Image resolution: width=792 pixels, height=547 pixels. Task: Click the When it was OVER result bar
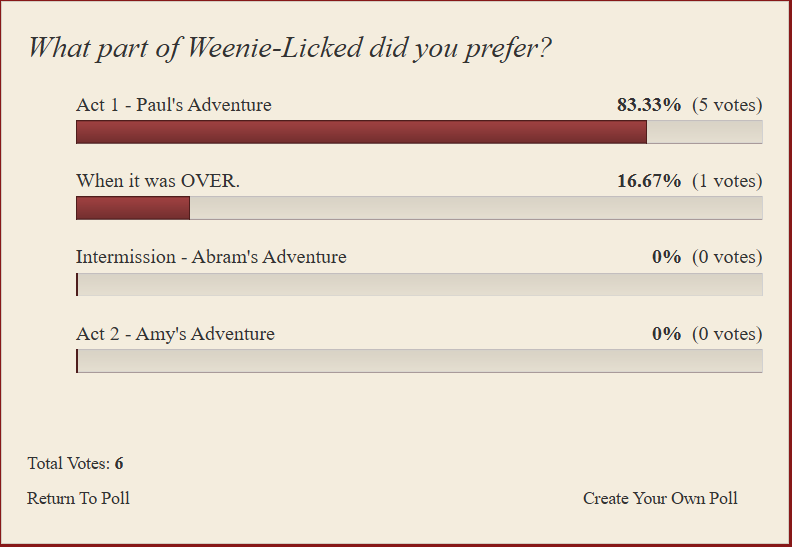point(133,208)
